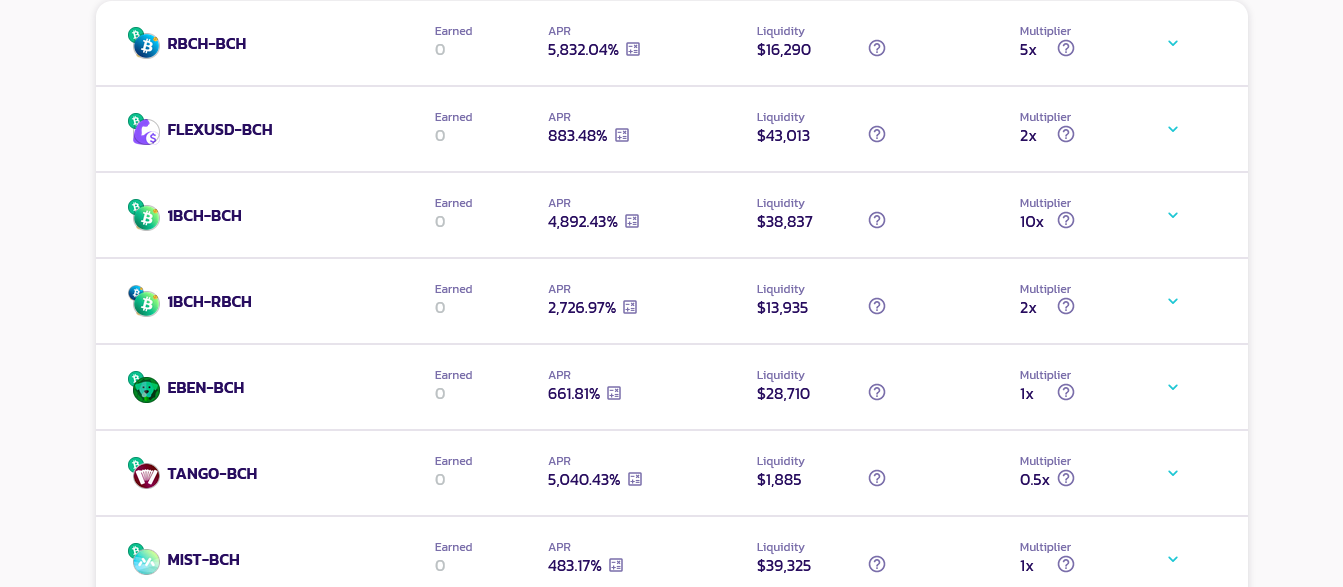This screenshot has height=587, width=1343.
Task: Click liquidity help icon for RBCH-BCH
Action: [x=877, y=48]
